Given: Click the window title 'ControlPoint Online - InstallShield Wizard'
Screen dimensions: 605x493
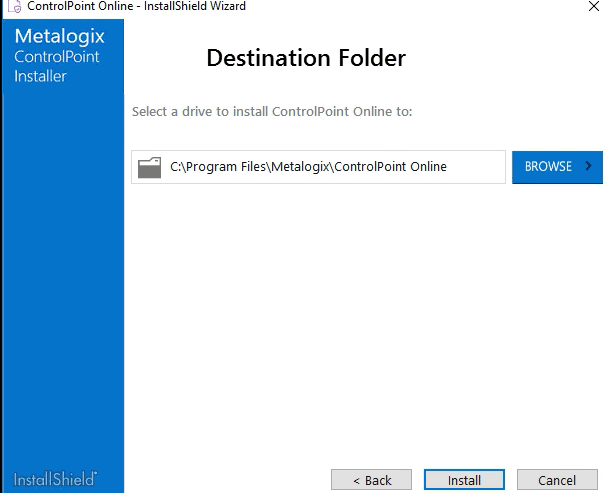Looking at the screenshot, I should point(136,6).
